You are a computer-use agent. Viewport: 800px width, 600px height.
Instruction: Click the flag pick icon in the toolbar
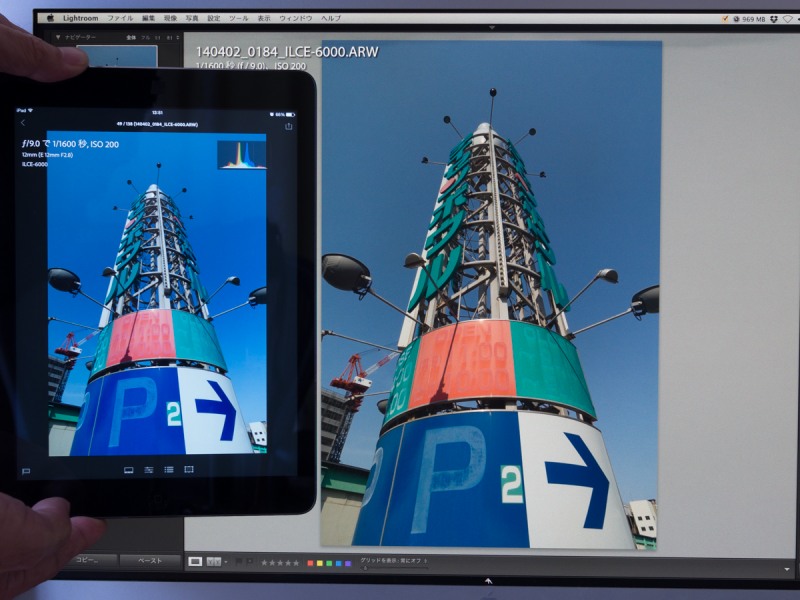click(x=237, y=563)
